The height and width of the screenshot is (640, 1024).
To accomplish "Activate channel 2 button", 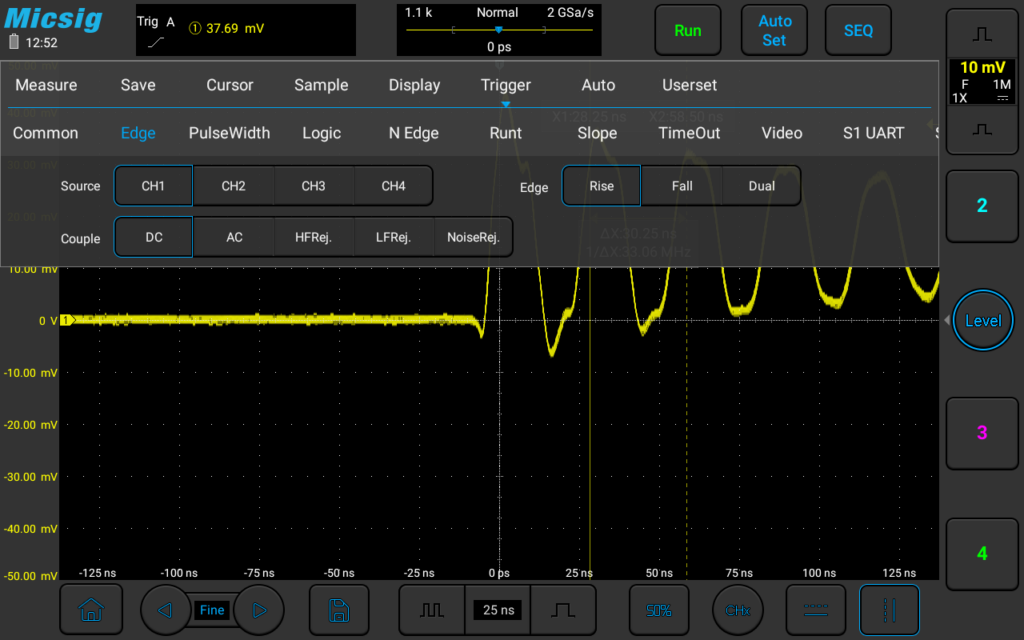I will tap(982, 206).
